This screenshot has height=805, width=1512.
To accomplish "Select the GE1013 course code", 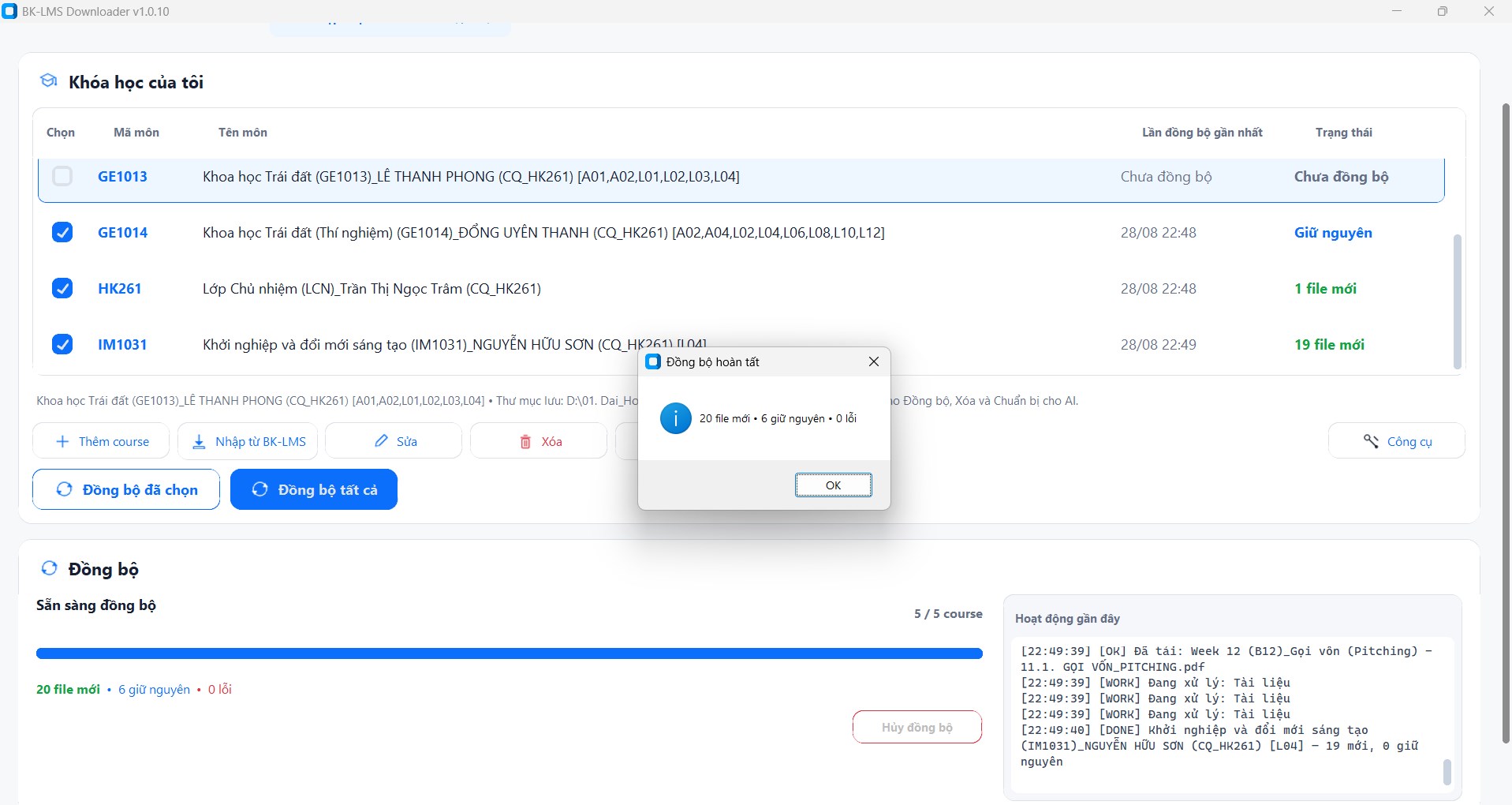I will [122, 176].
